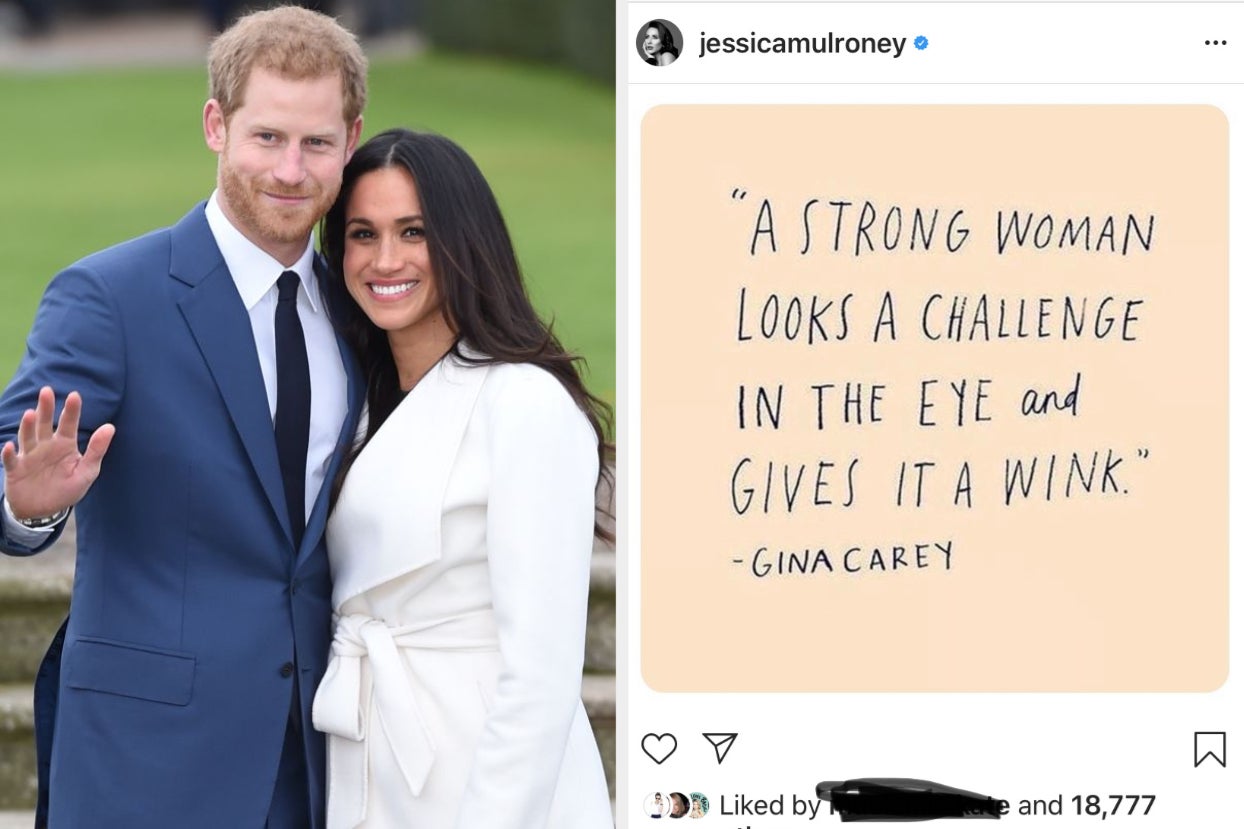Click the '-GINA CAREY' attribution text
The width and height of the screenshot is (1244, 829).
coord(840,561)
